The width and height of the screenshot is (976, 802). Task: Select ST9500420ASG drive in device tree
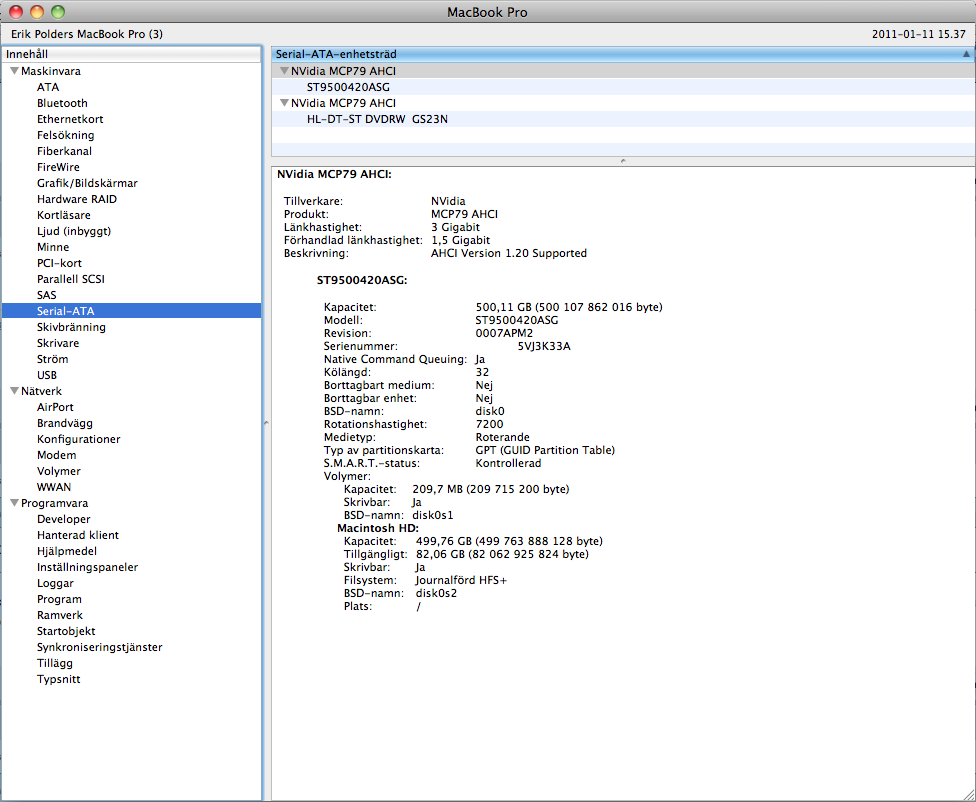(x=349, y=87)
